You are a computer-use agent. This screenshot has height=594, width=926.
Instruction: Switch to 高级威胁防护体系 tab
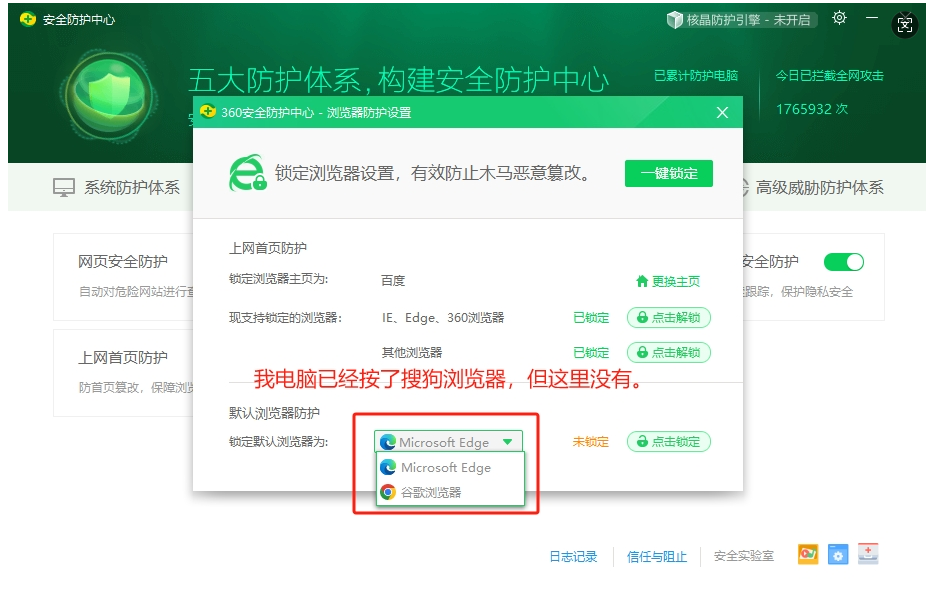(813, 188)
